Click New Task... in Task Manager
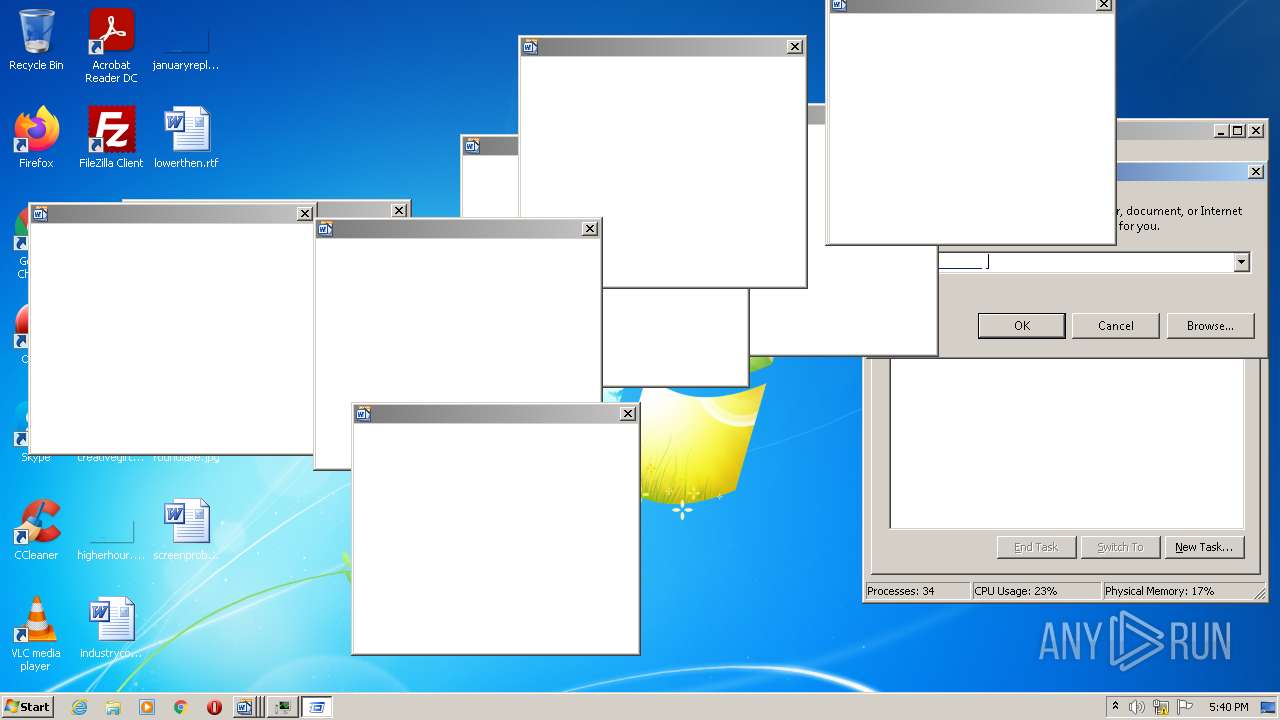Viewport: 1280px width, 720px height. [1204, 547]
